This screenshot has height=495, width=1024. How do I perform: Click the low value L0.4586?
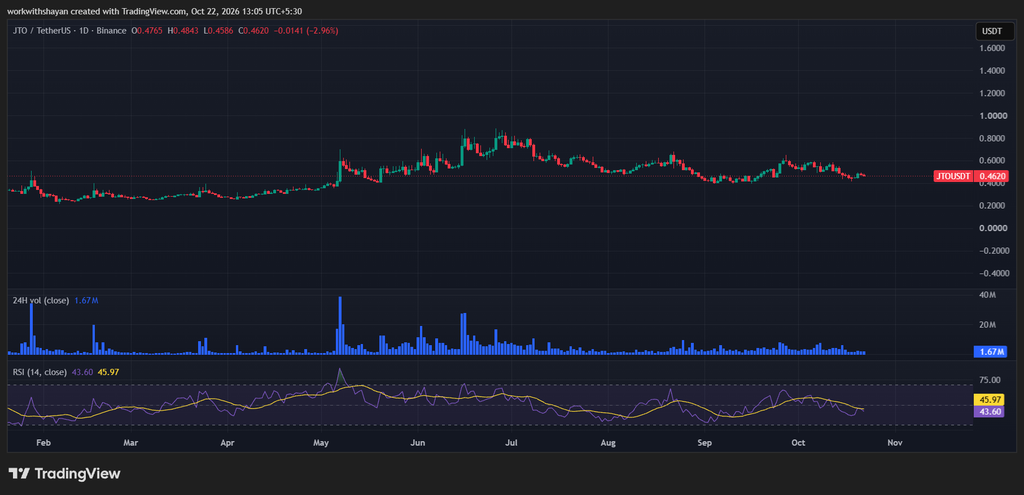[219, 31]
